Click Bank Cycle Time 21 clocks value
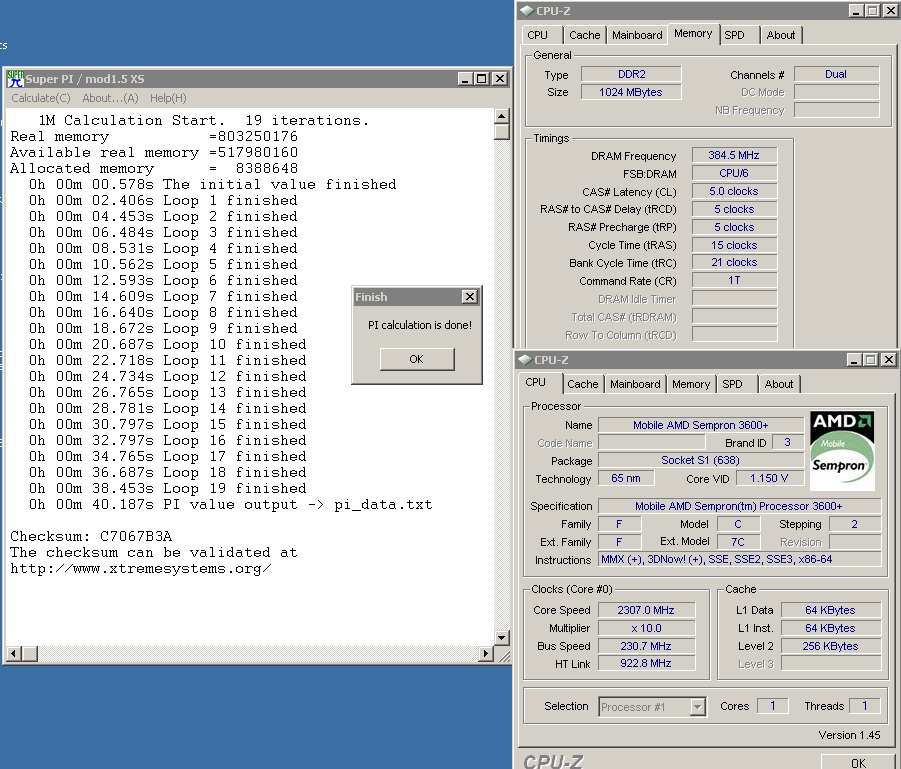Image resolution: width=901 pixels, height=769 pixels. 734,263
